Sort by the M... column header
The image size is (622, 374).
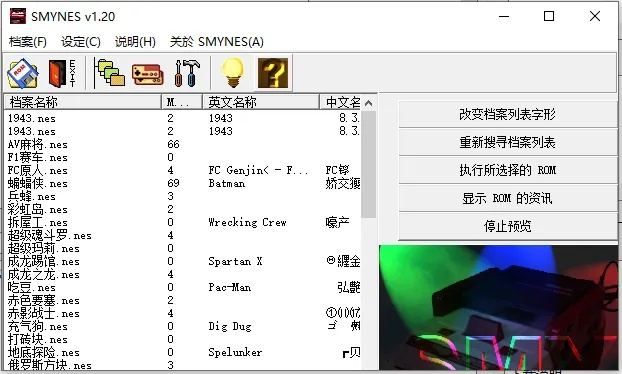[182, 102]
